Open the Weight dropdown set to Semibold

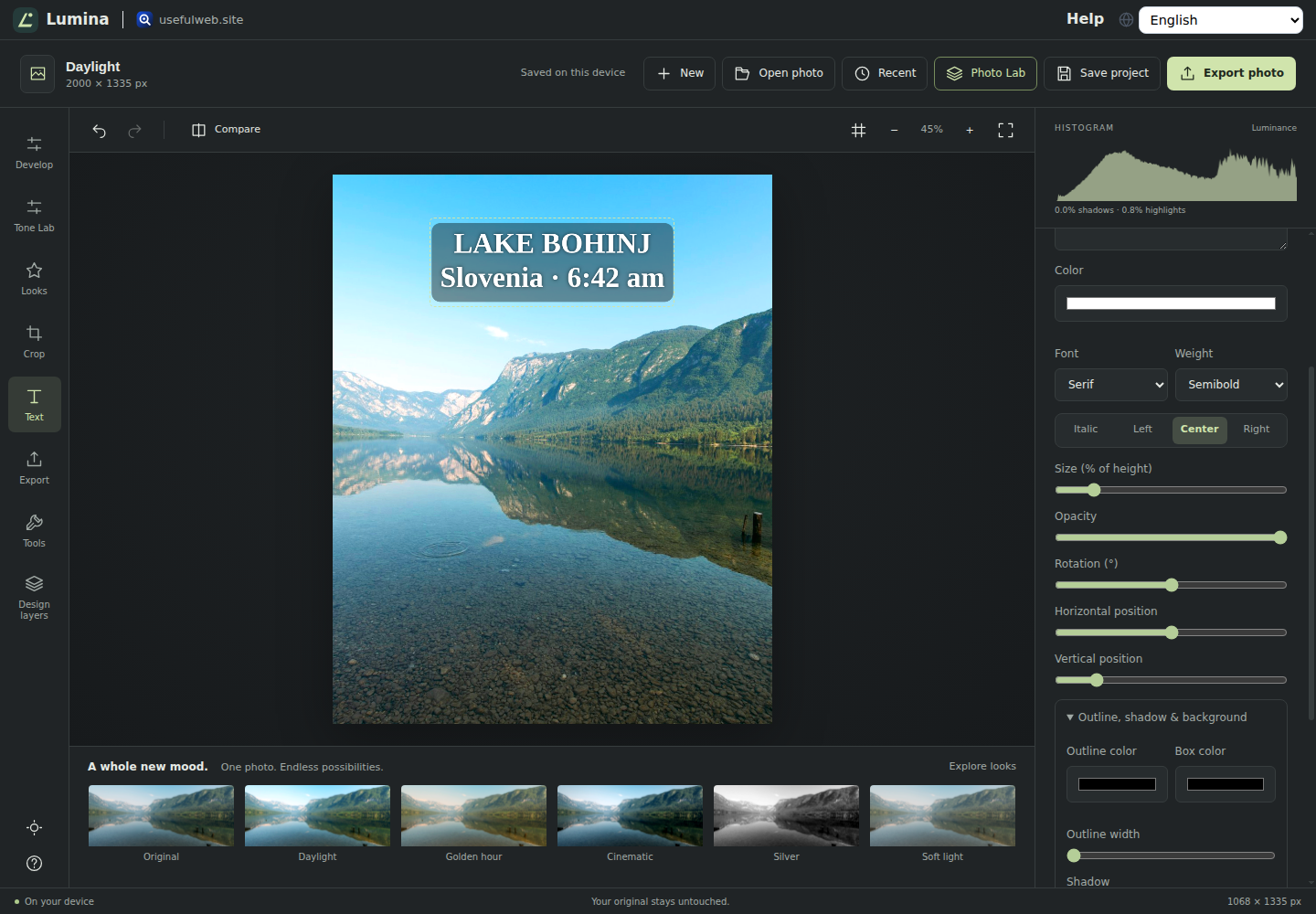click(x=1231, y=385)
